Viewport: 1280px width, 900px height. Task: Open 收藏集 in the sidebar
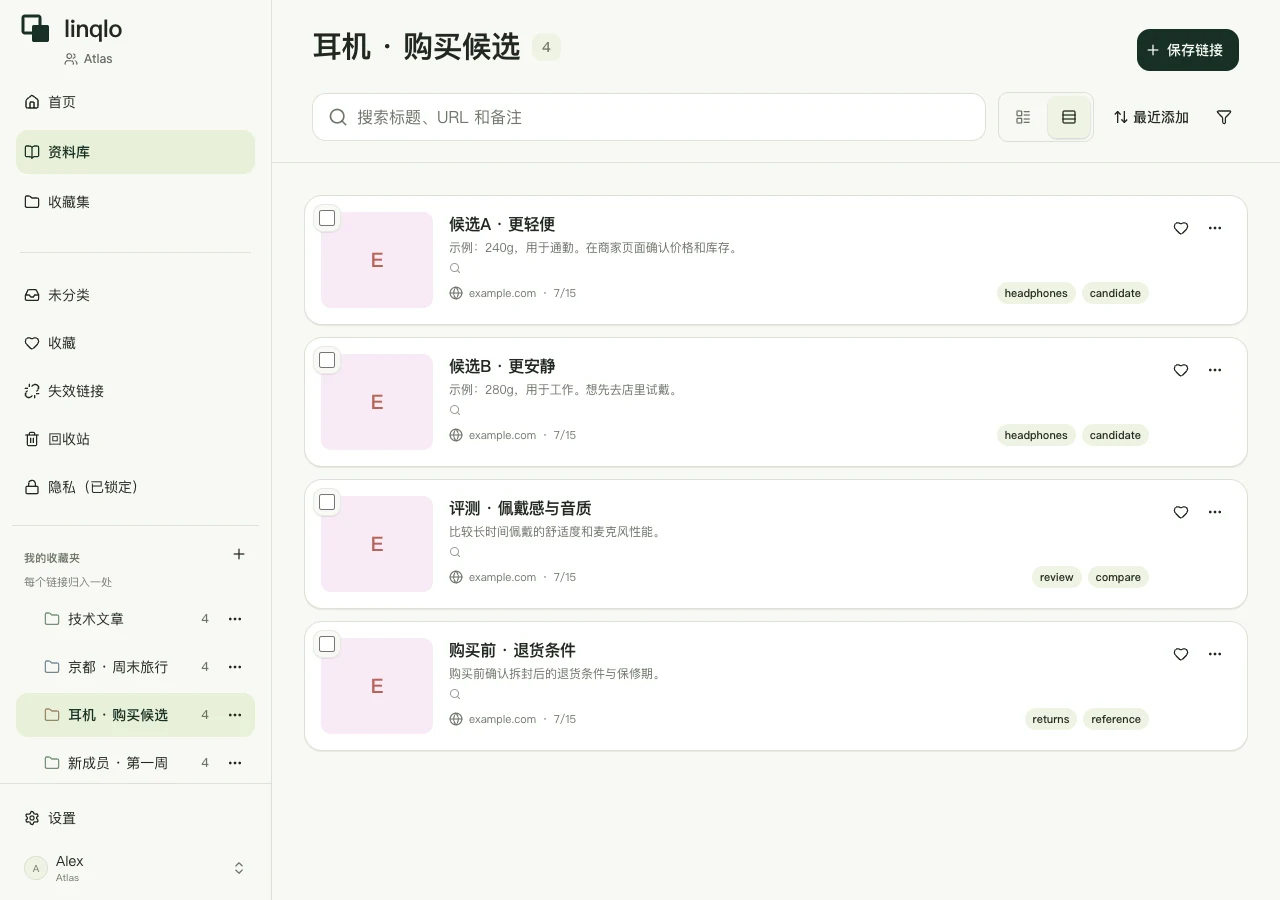tap(135, 202)
